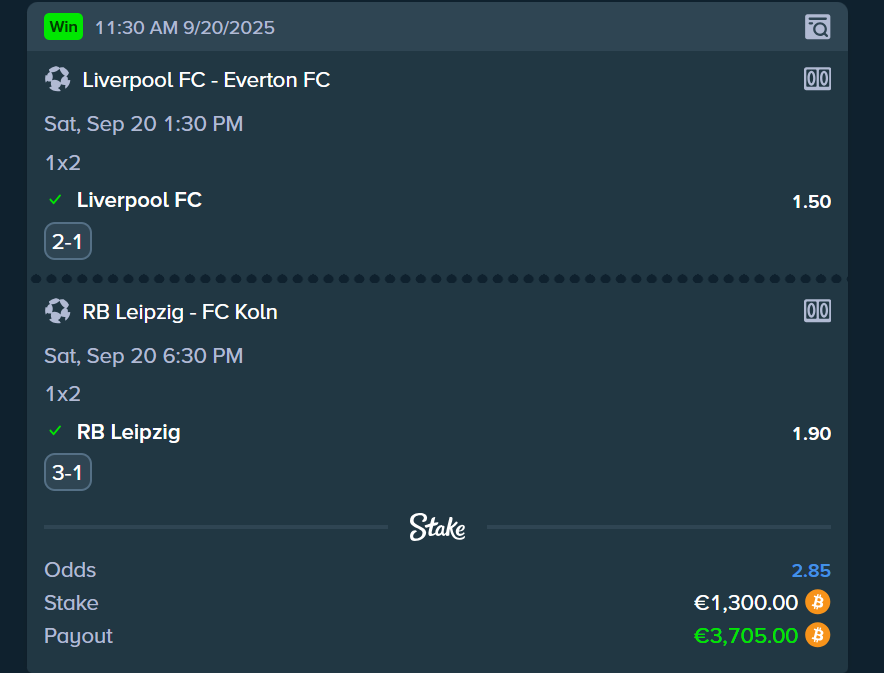884x673 pixels.
Task: Click the bet timestamp 11:30 AM 9/20/2025
Action: (x=184, y=28)
